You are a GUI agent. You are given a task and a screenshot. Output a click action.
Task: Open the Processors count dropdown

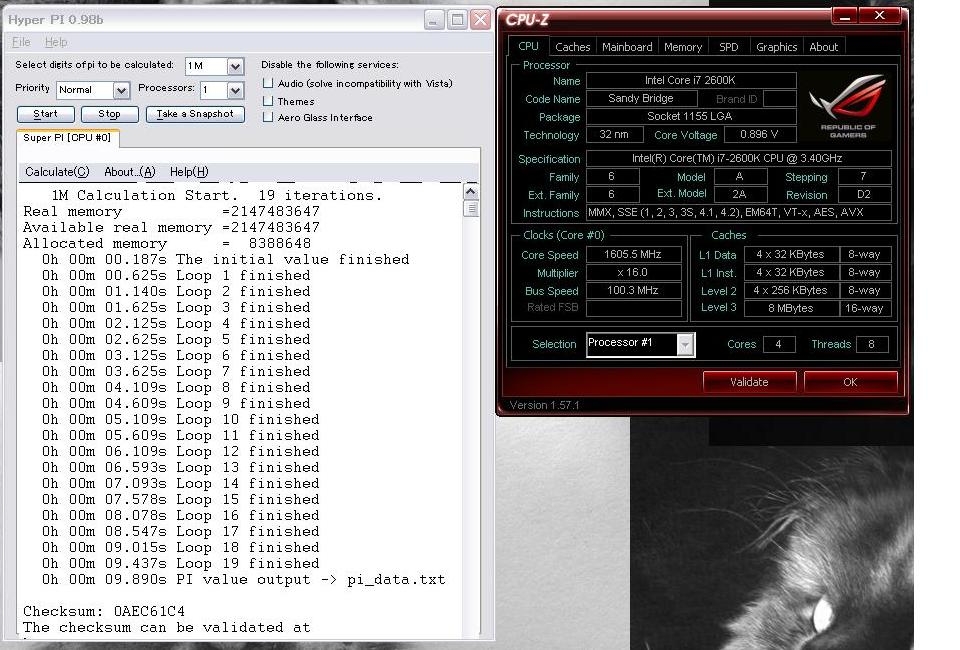(235, 90)
